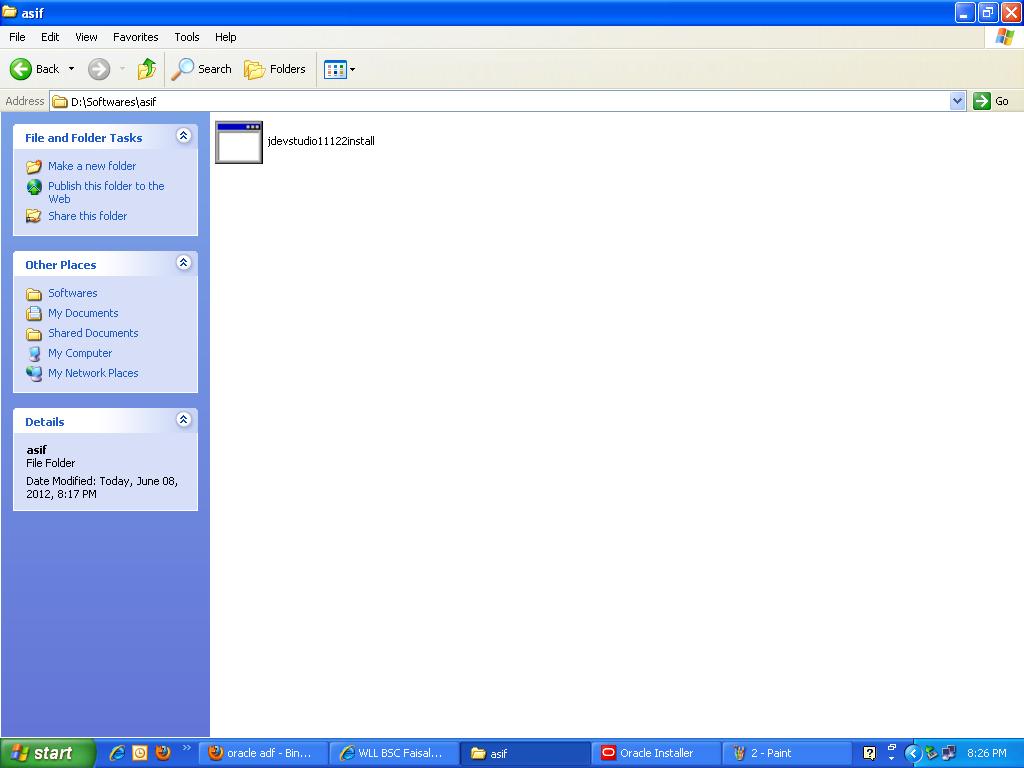This screenshot has width=1024, height=768.
Task: Click Make a new folder
Action: coord(92,166)
